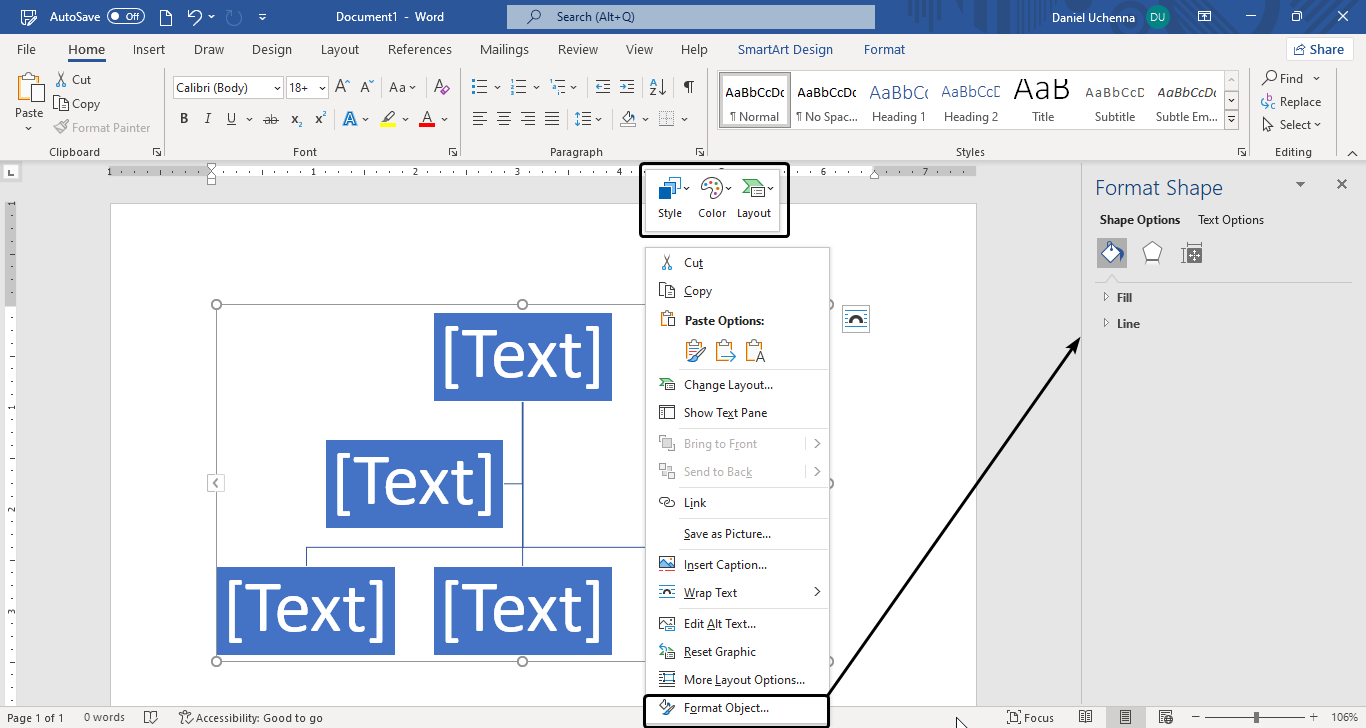Toggle paragraph marks visibility

click(x=688, y=87)
